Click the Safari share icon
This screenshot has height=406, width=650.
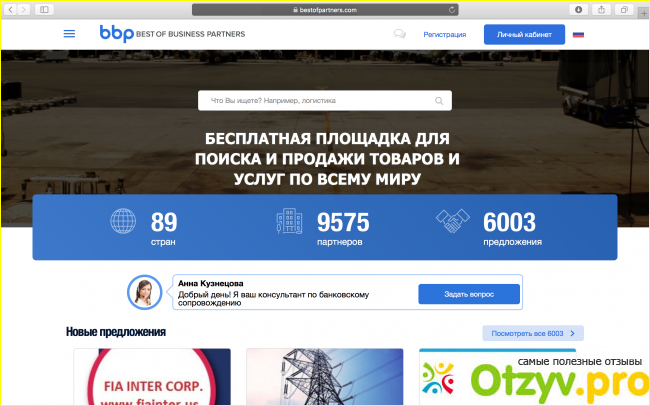[x=600, y=9]
